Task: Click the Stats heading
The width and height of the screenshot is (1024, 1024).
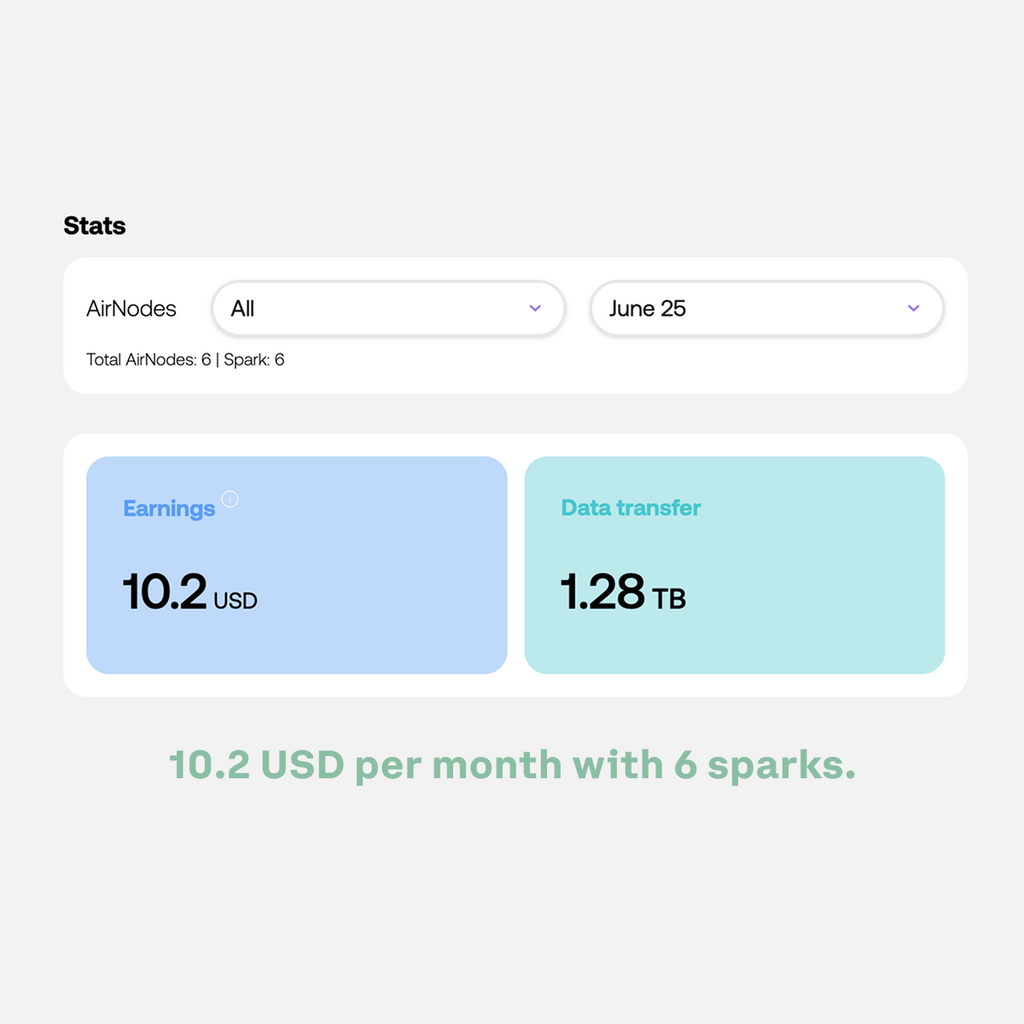Action: point(95,226)
